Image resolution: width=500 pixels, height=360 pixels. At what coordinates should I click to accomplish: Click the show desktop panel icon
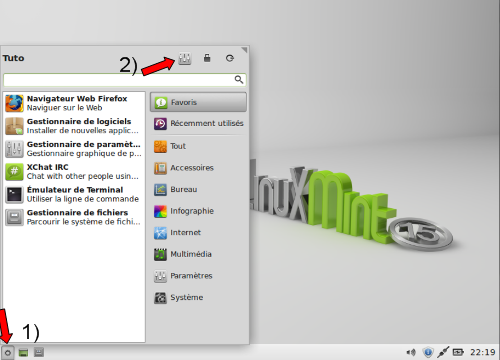pos(23,352)
